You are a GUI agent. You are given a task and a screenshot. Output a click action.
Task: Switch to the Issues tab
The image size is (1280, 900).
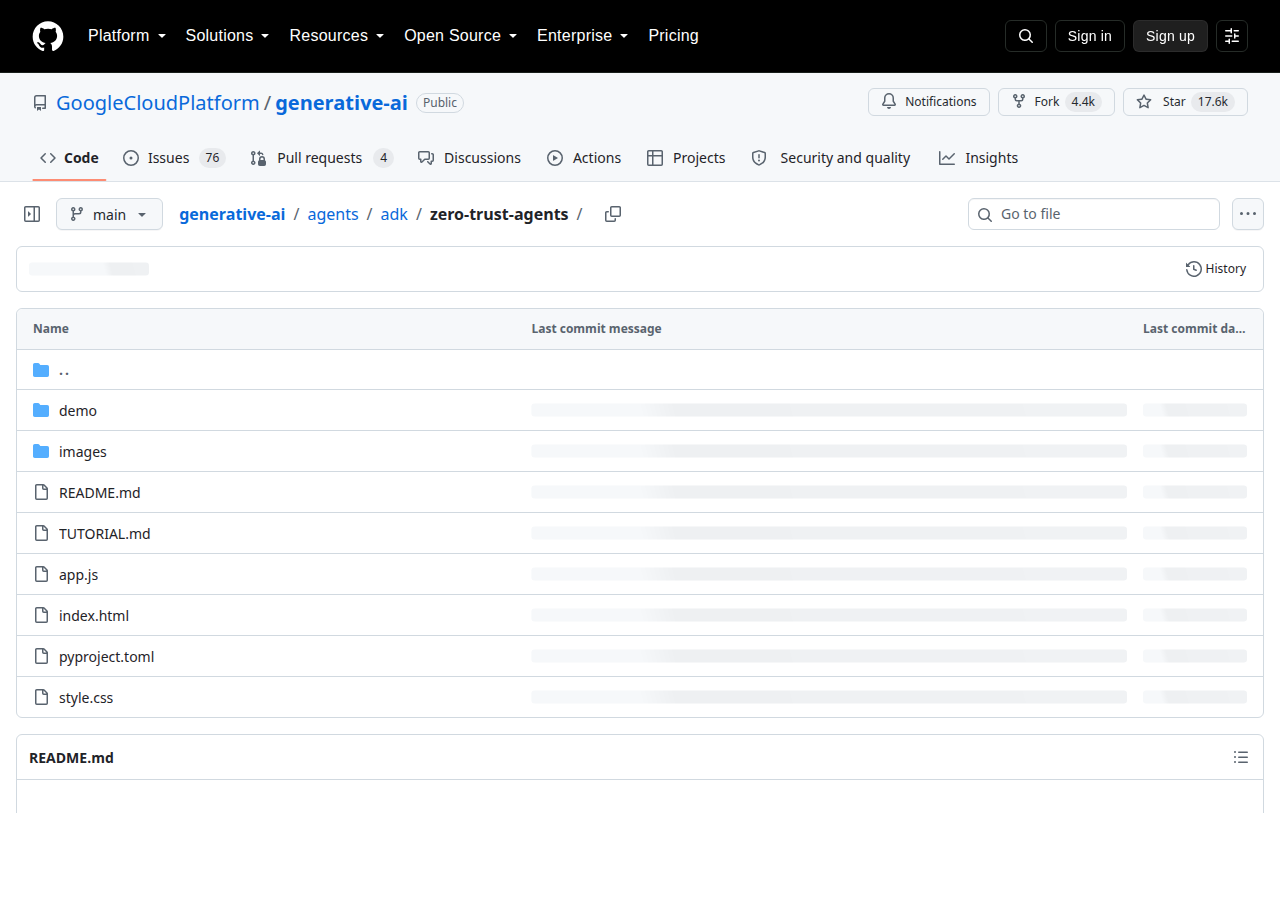click(174, 158)
